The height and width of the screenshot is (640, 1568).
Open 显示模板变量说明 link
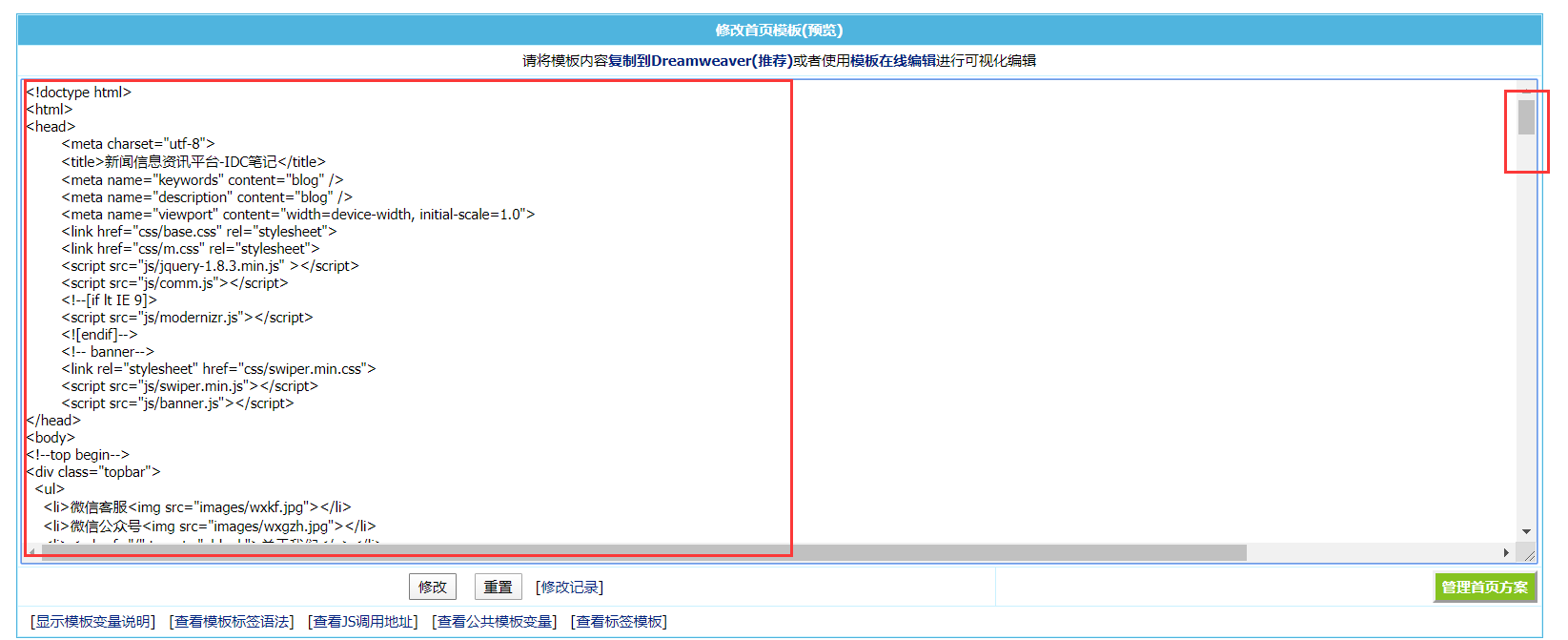92,622
